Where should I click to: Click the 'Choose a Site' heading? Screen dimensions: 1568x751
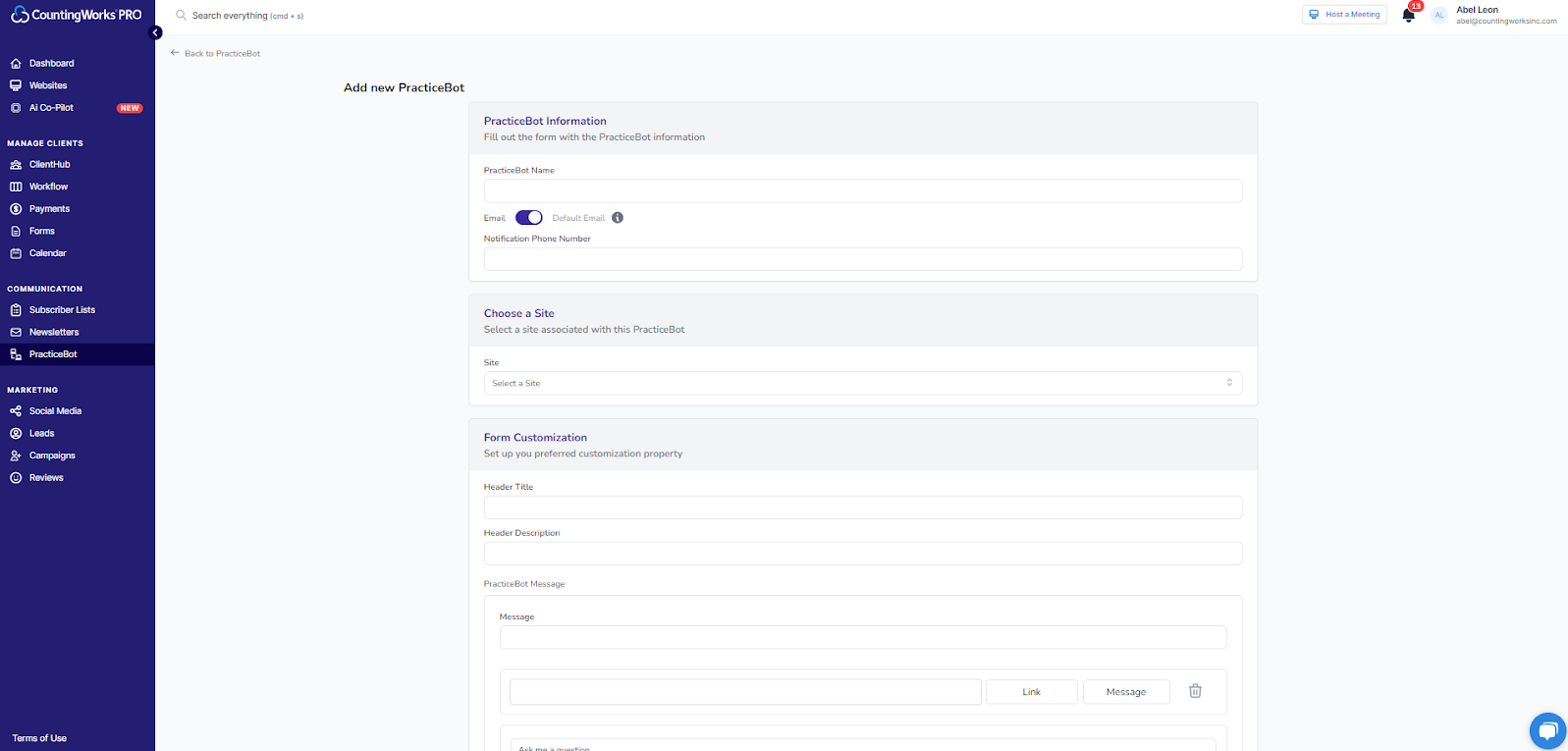point(518,314)
